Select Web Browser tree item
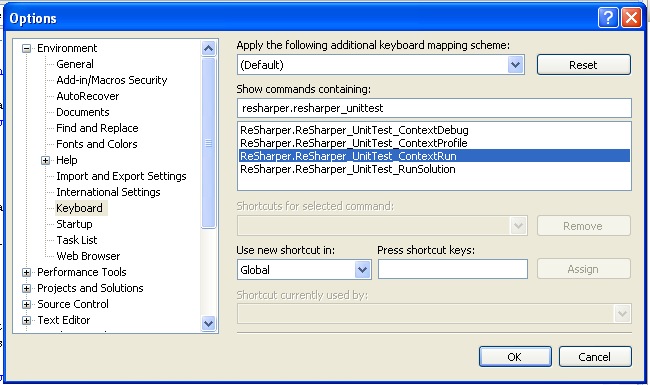Image resolution: width=650 pixels, height=385 pixels. [x=88, y=256]
